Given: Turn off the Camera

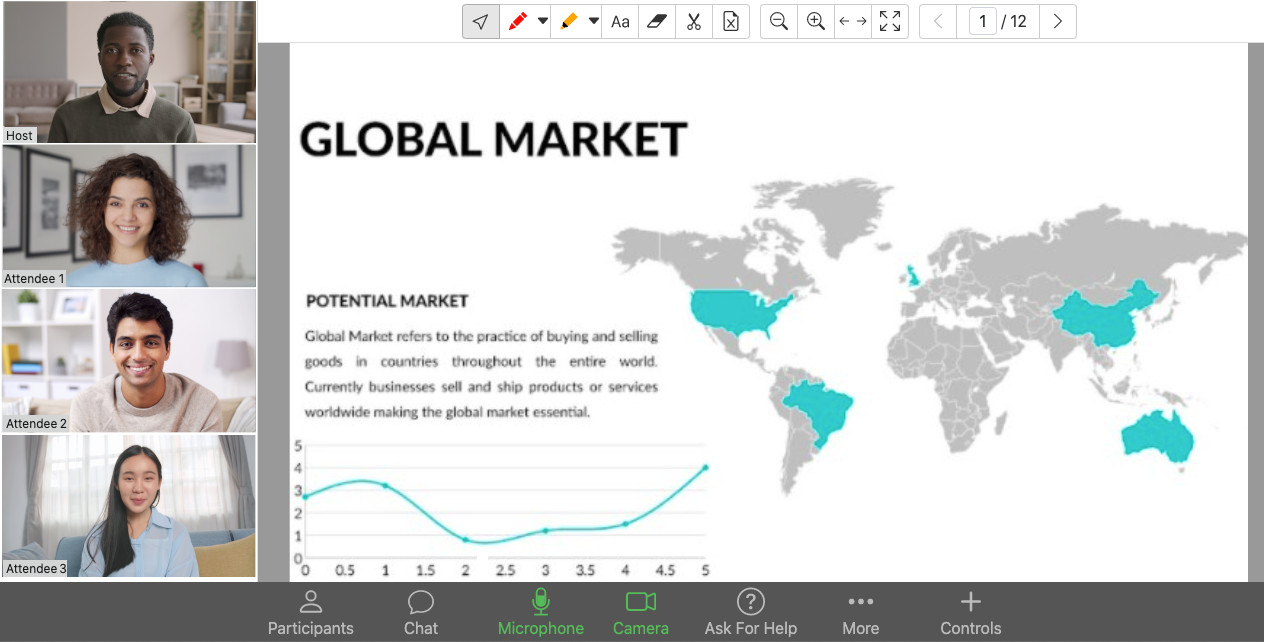Looking at the screenshot, I should click(641, 613).
